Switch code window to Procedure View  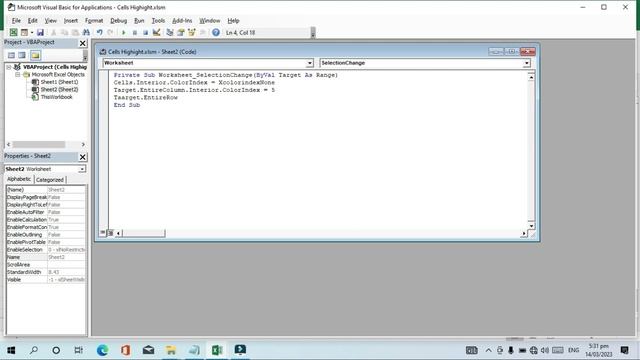pos(103,233)
